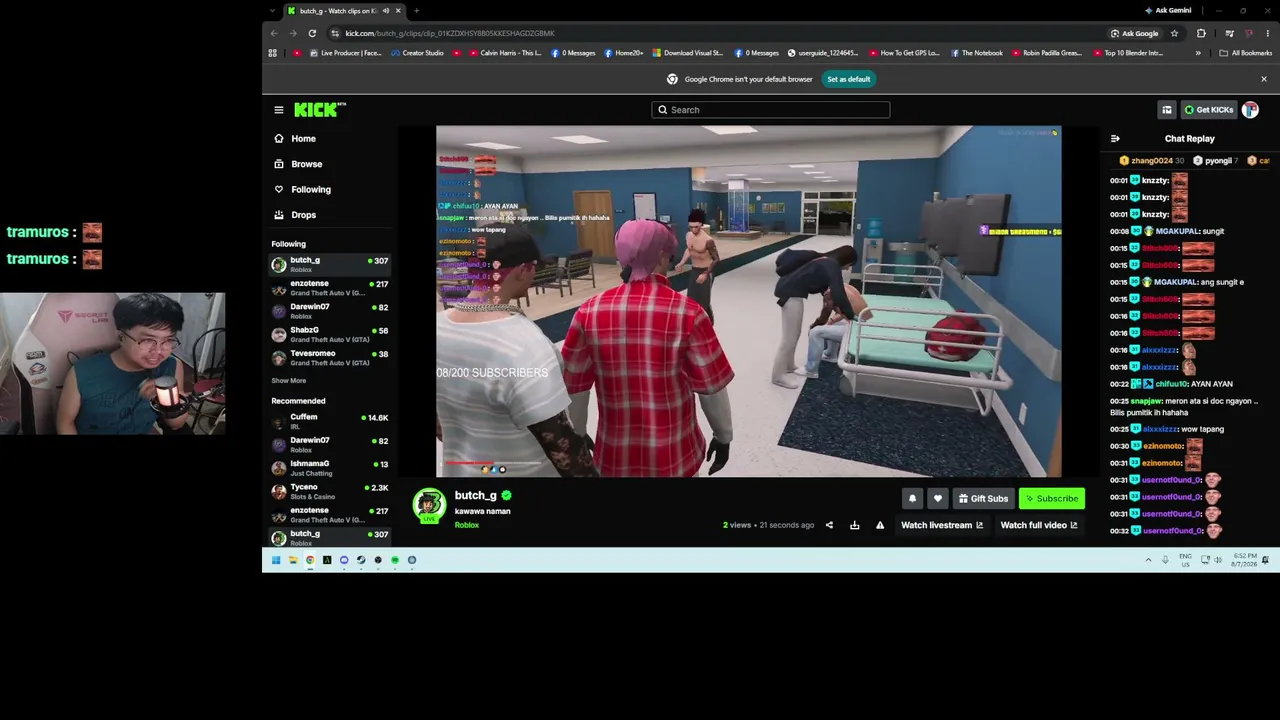The width and height of the screenshot is (1280, 720).
Task: Open Steam from the taskbar
Action: [361, 560]
